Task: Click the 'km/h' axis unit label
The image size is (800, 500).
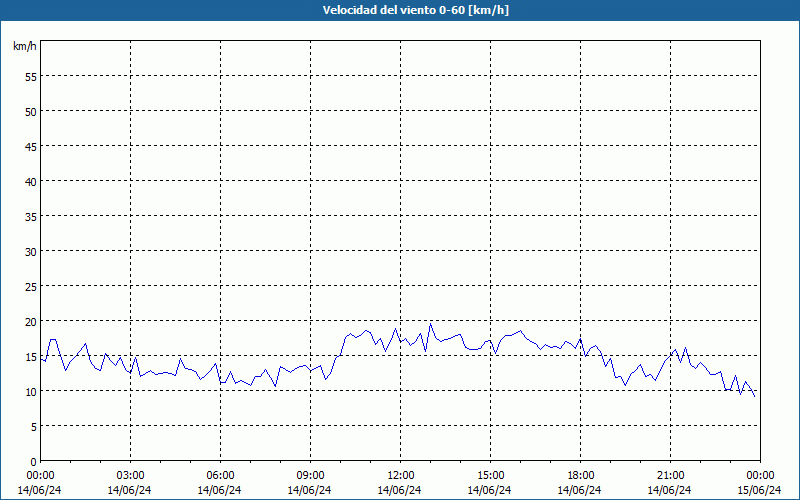Action: click(x=25, y=46)
